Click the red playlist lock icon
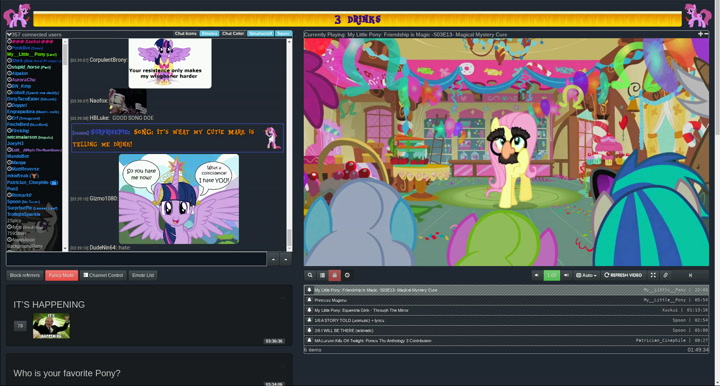720x386 pixels. (x=334, y=275)
